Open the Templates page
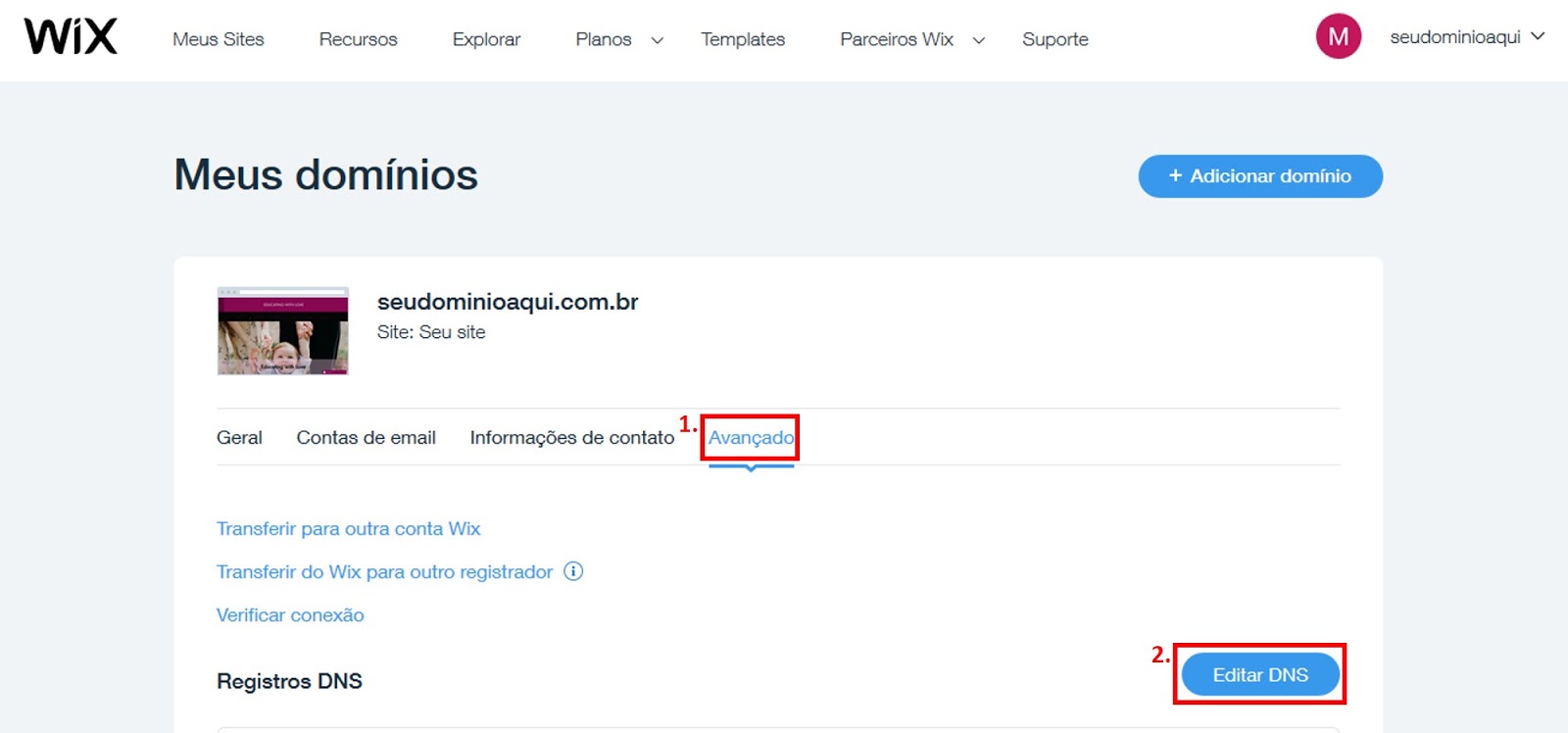 pyautogui.click(x=743, y=39)
